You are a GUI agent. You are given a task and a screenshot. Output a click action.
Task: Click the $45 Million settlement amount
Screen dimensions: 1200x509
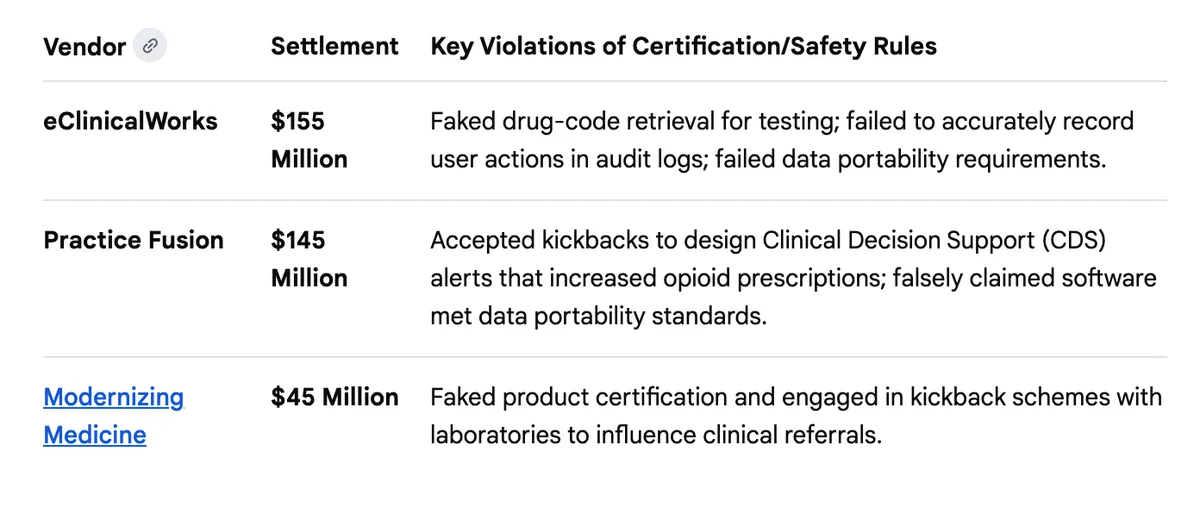click(334, 397)
